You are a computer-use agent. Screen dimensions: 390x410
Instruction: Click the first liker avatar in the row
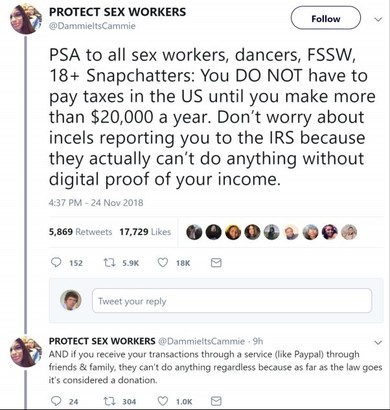pyautogui.click(x=194, y=232)
